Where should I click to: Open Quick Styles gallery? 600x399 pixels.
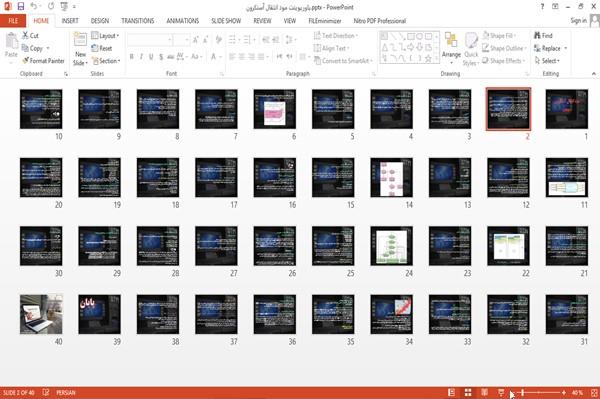click(x=471, y=49)
